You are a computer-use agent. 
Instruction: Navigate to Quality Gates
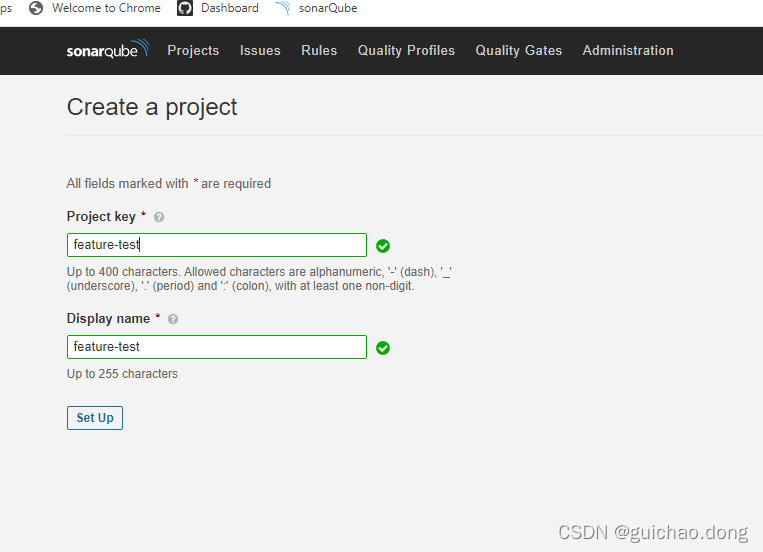point(519,51)
